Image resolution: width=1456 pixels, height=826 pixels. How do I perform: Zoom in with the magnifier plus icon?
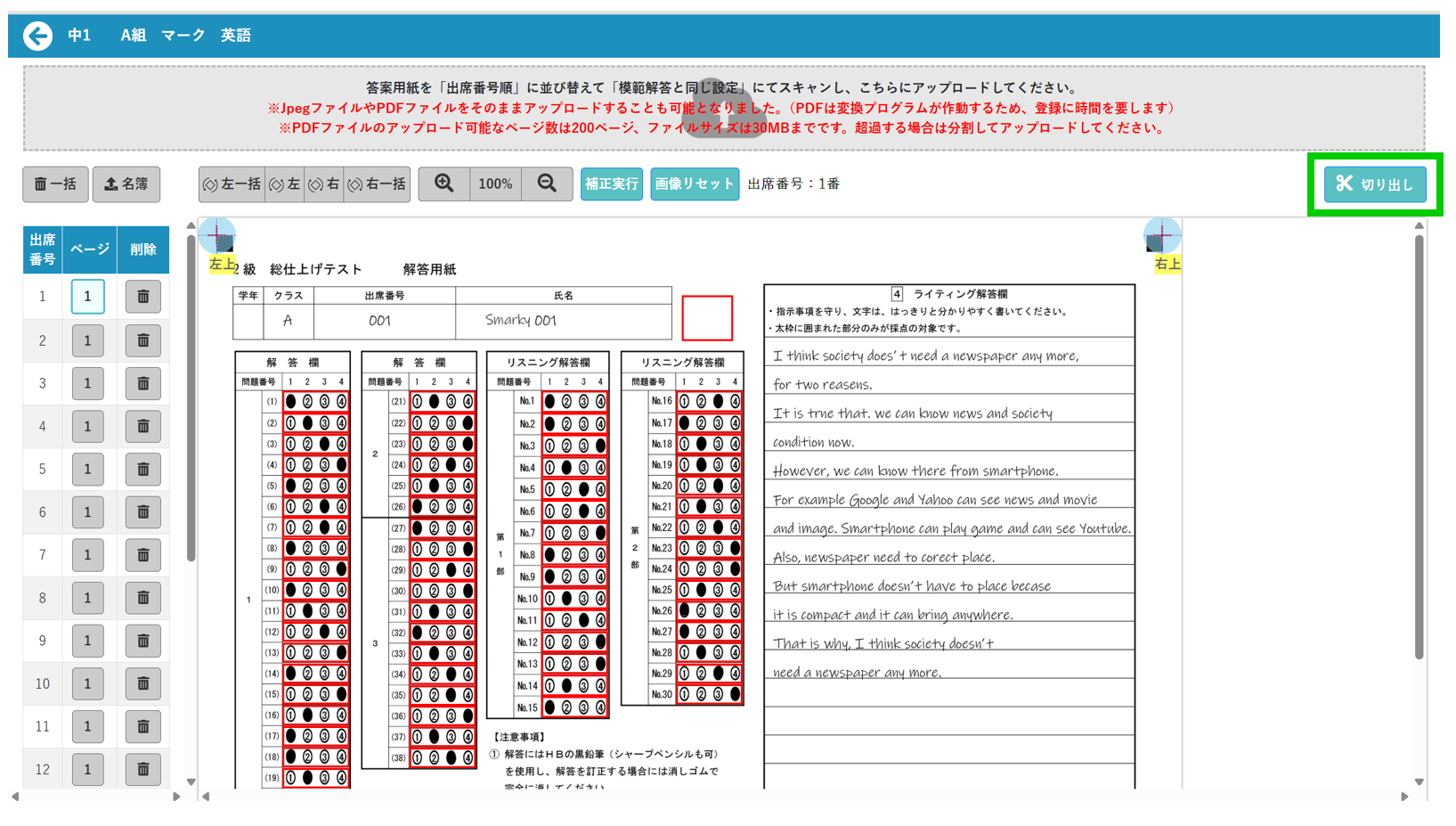click(443, 184)
